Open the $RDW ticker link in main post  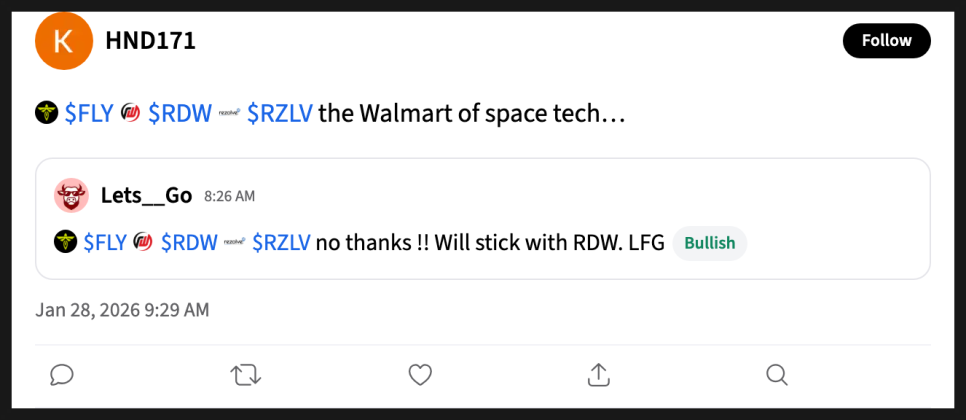[179, 113]
